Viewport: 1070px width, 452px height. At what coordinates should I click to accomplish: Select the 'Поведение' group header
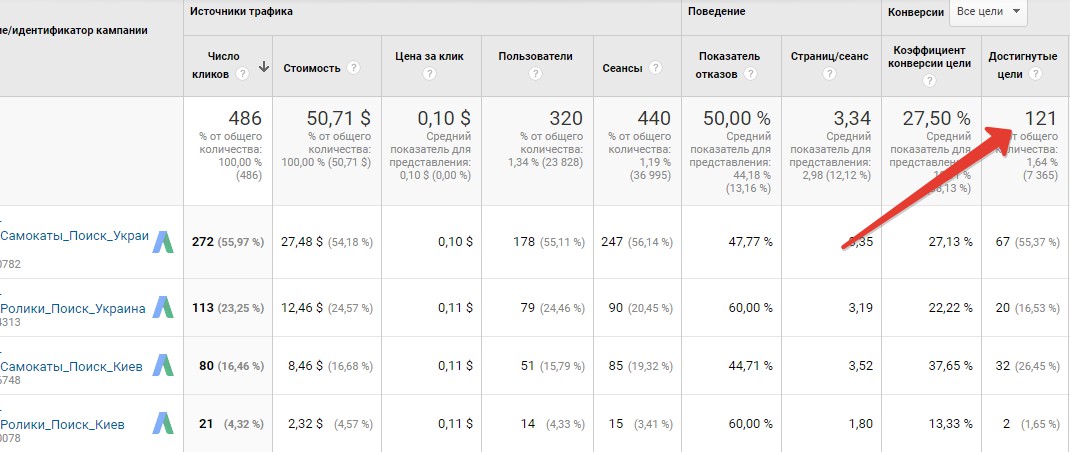click(717, 12)
